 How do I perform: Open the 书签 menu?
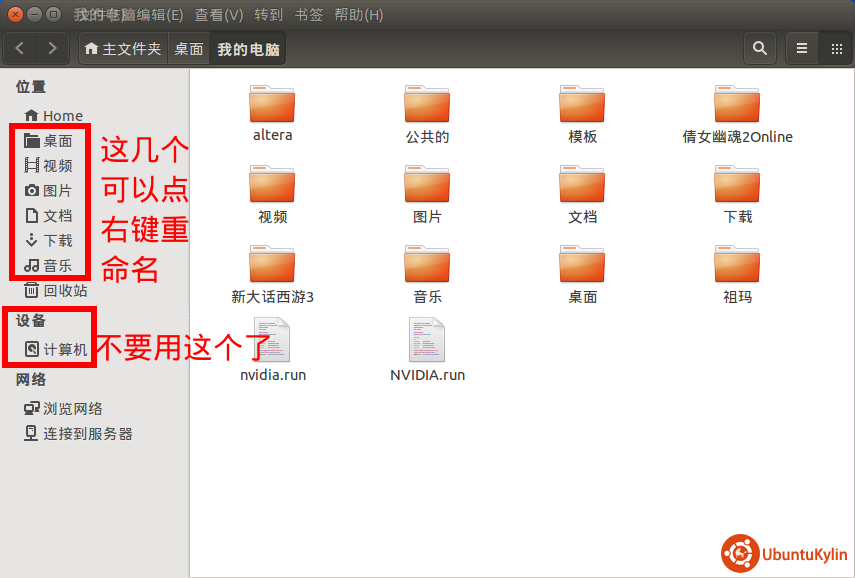pos(310,15)
